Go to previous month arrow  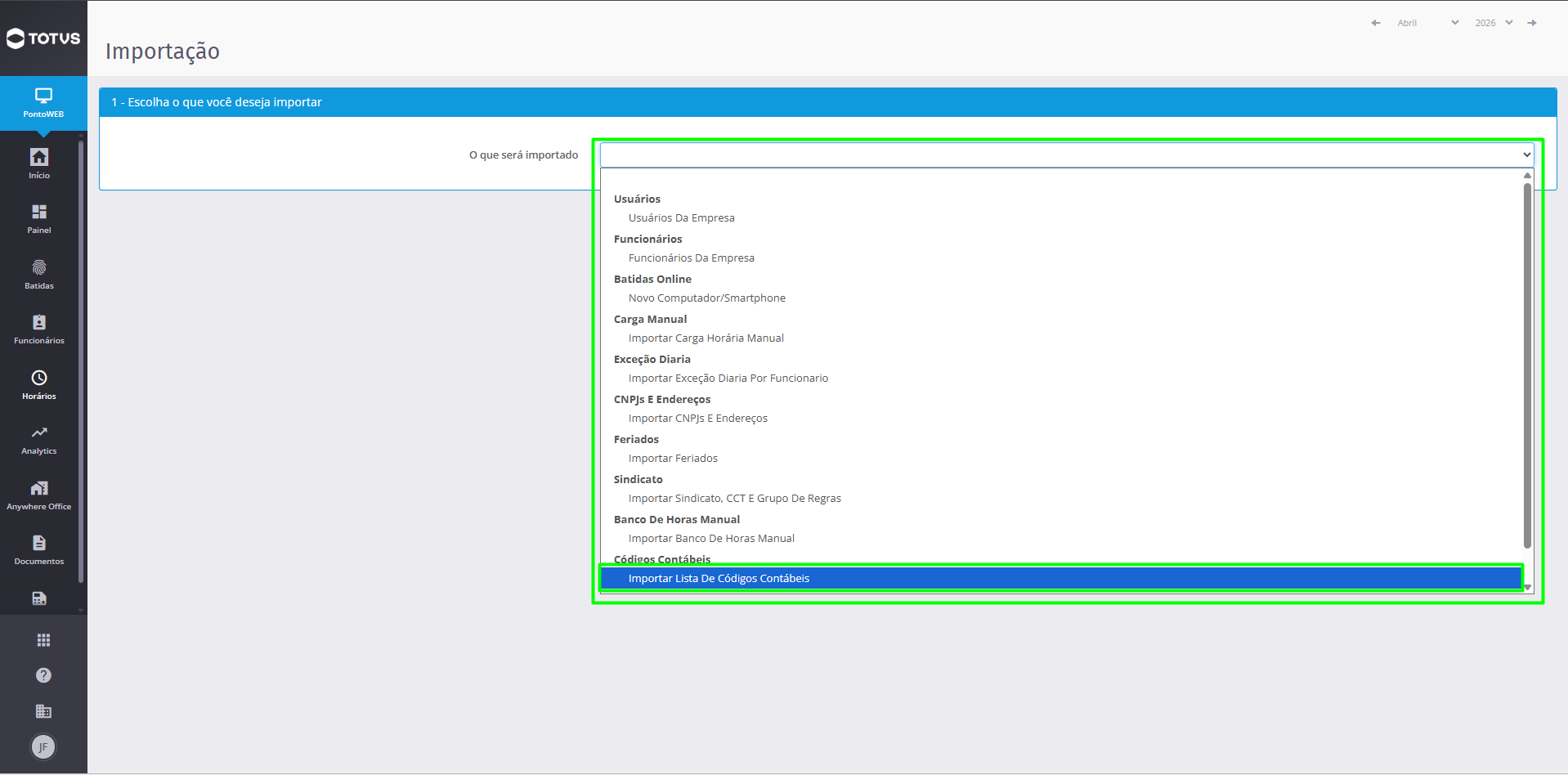pyautogui.click(x=1376, y=23)
